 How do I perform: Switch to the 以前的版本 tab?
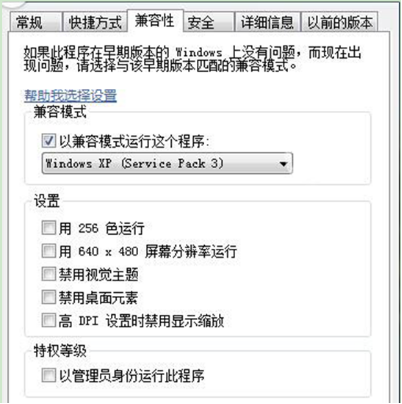pyautogui.click(x=340, y=22)
